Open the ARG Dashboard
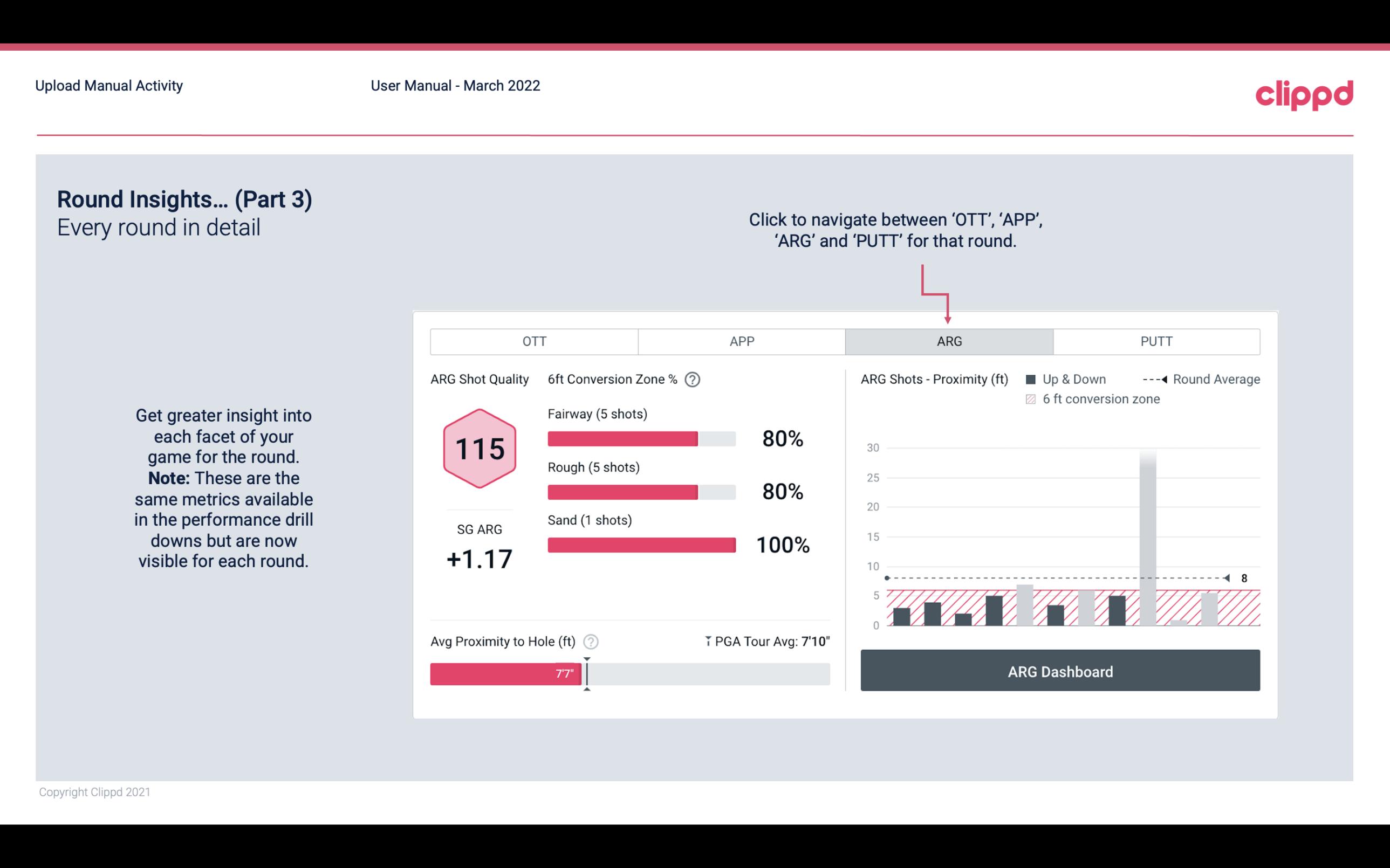 (x=1060, y=670)
